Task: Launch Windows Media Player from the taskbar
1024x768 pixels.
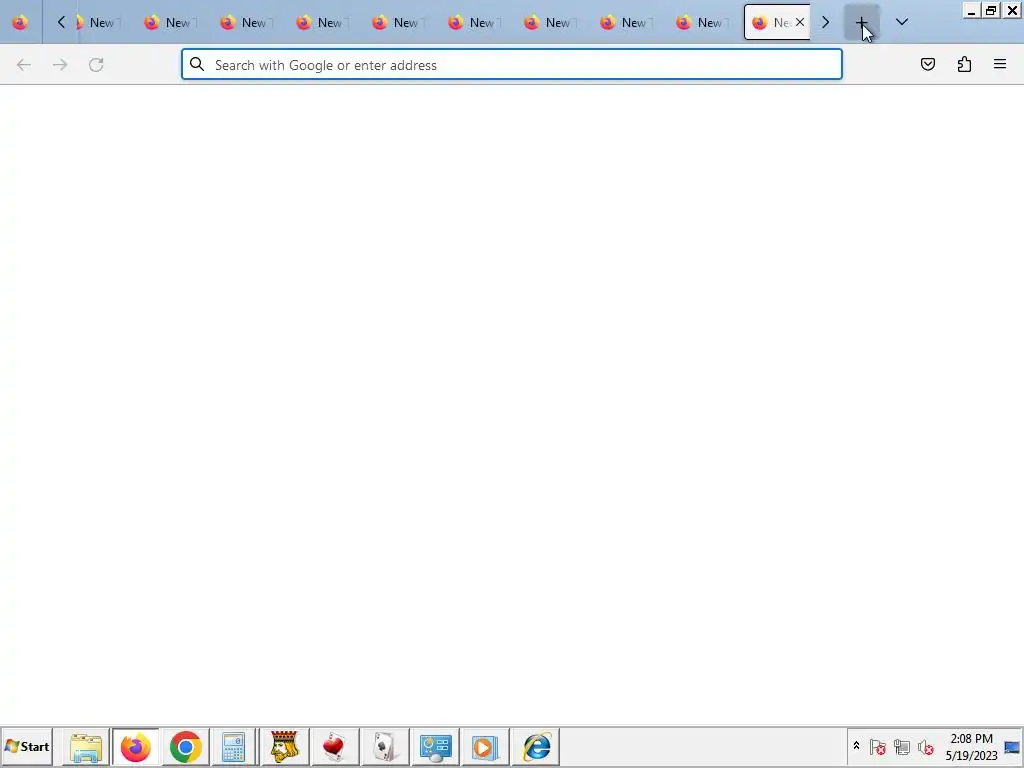Action: pyautogui.click(x=485, y=747)
